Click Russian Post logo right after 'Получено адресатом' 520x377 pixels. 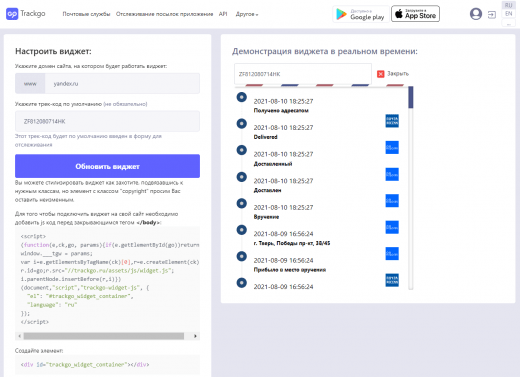(x=392, y=121)
